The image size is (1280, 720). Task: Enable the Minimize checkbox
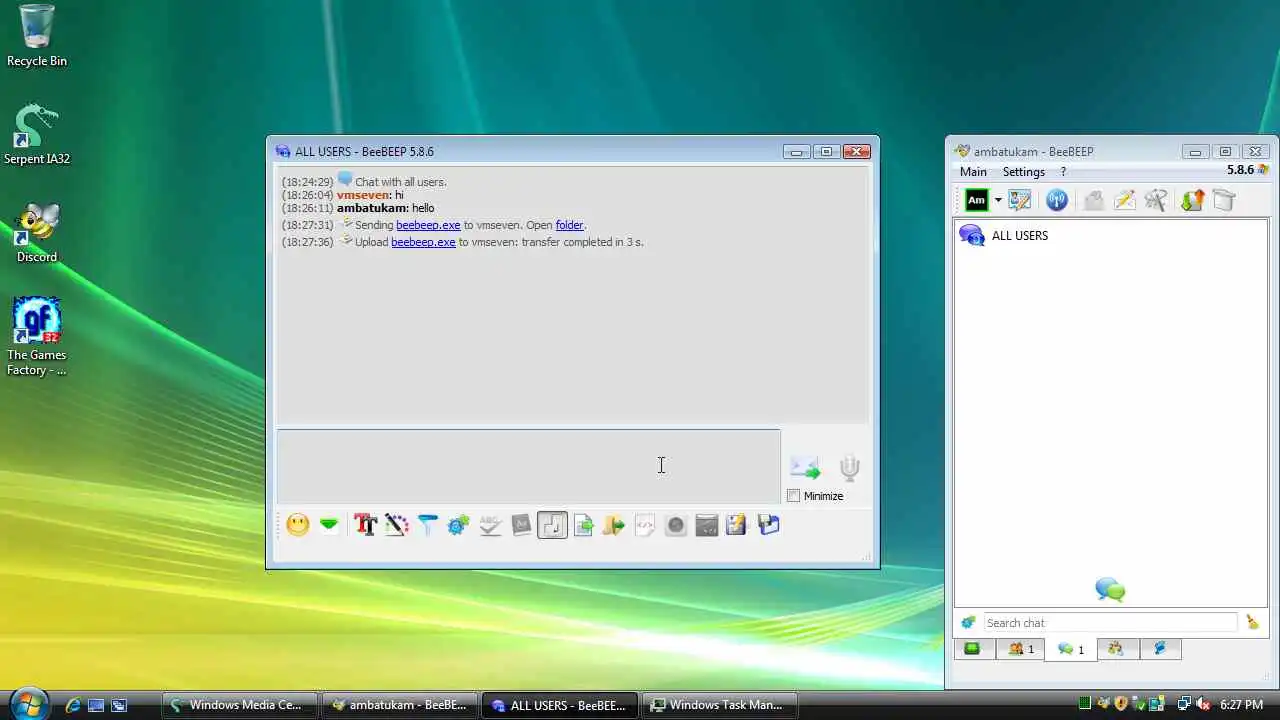(x=794, y=496)
